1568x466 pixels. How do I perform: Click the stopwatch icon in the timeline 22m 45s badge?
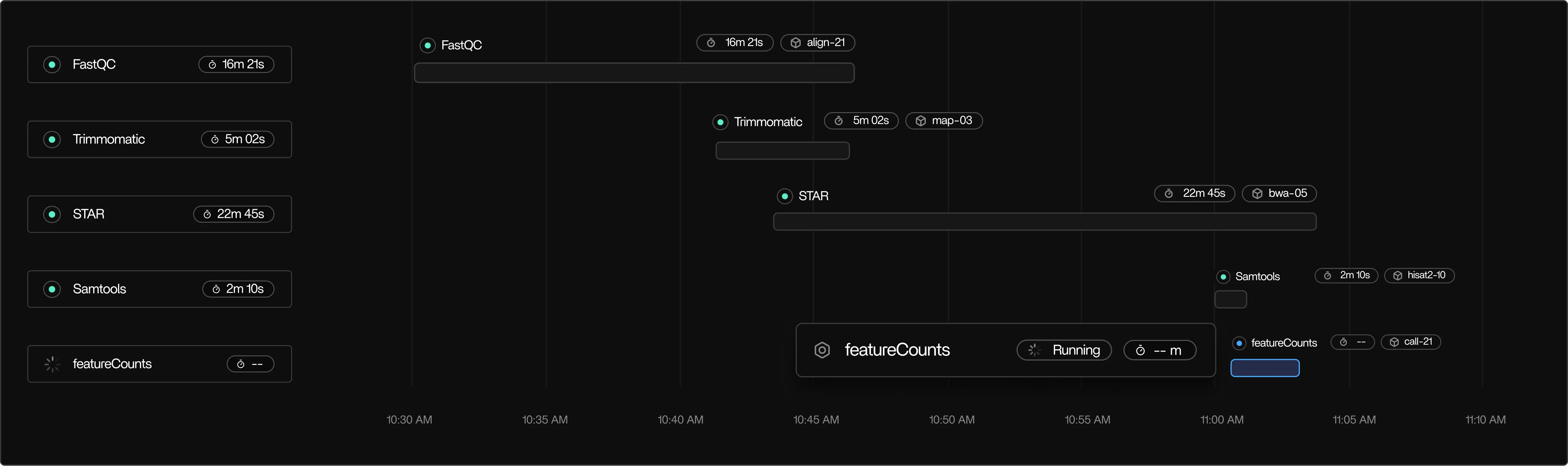[x=1169, y=193]
